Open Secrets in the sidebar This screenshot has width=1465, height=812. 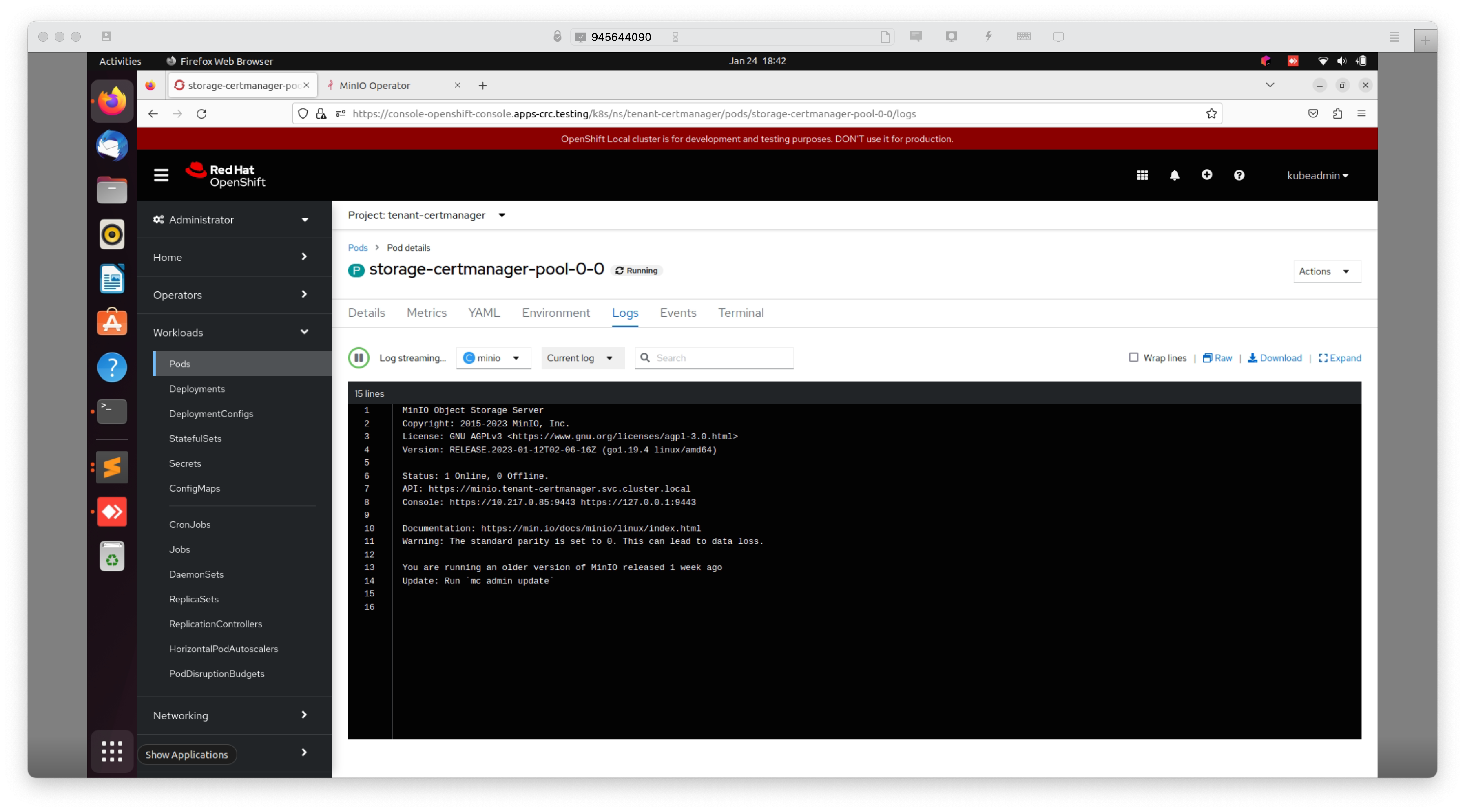[x=185, y=463]
